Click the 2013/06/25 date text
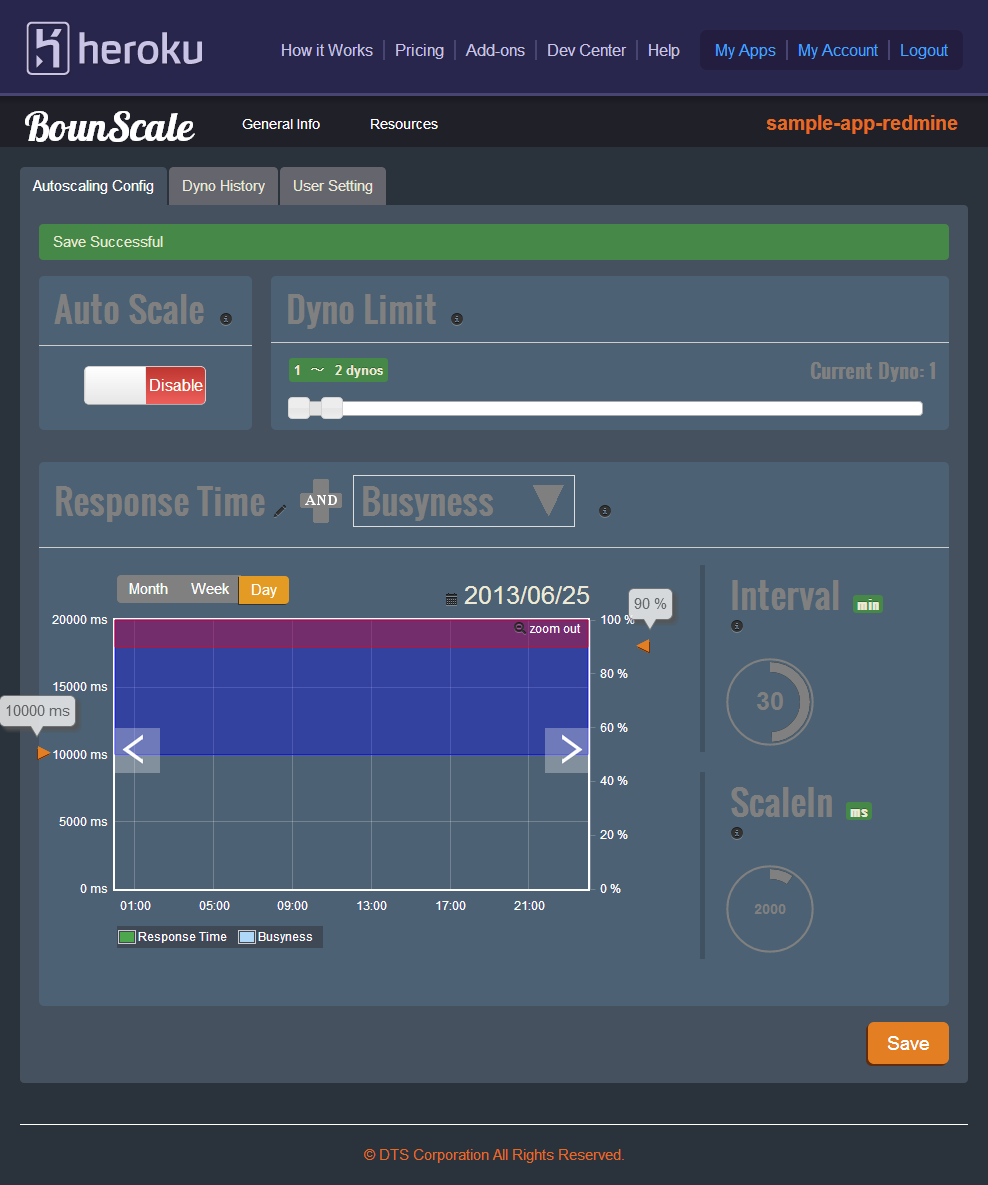Viewport: 988px width, 1185px height. 526,596
